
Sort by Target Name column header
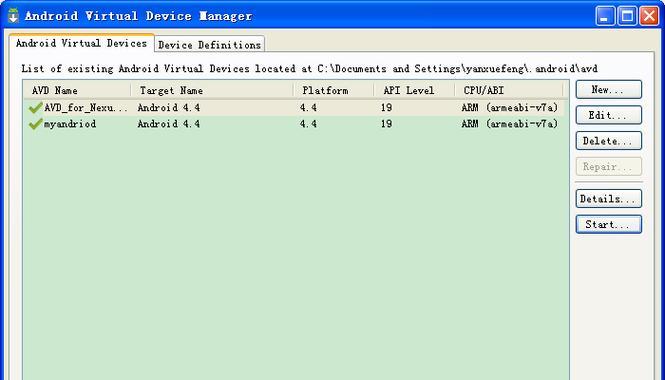click(212, 90)
